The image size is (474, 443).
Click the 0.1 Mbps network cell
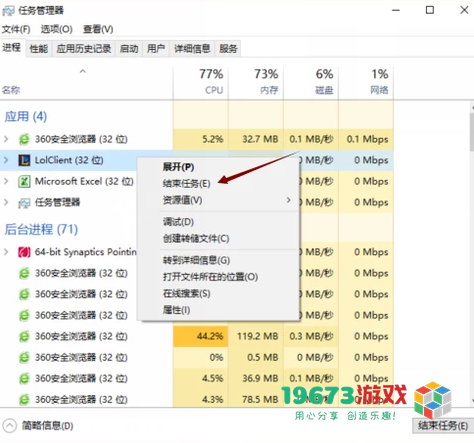tap(366, 139)
